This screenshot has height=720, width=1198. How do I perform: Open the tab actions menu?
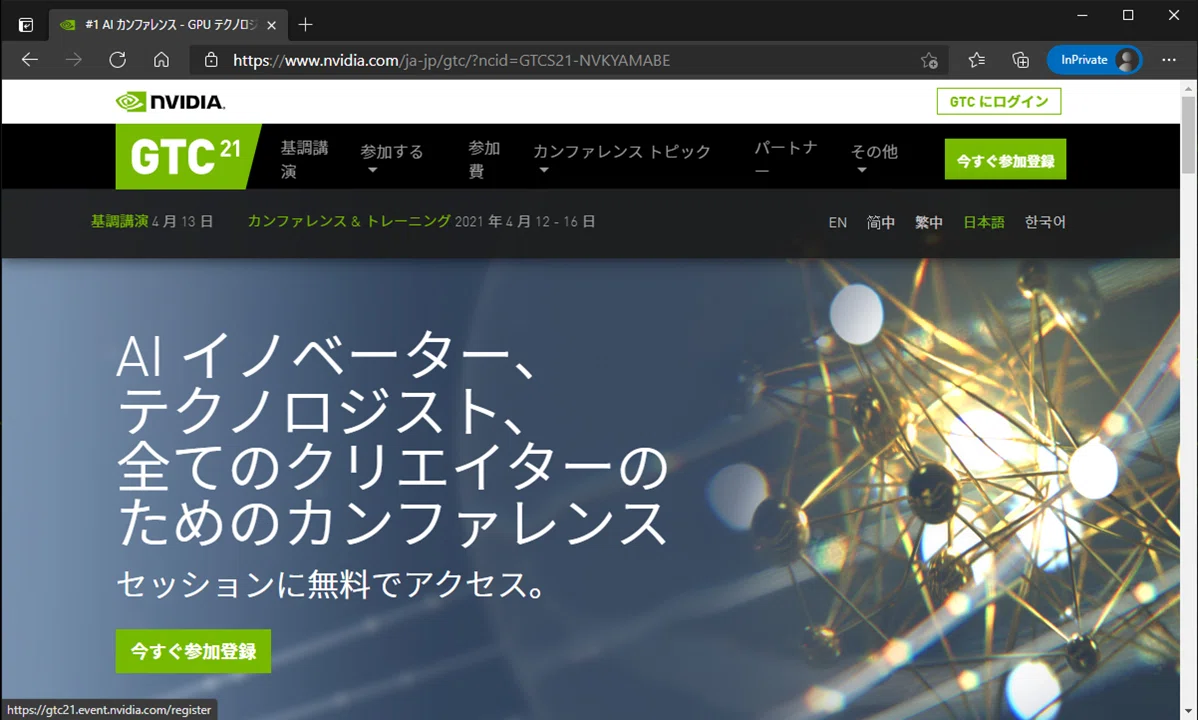(26, 25)
